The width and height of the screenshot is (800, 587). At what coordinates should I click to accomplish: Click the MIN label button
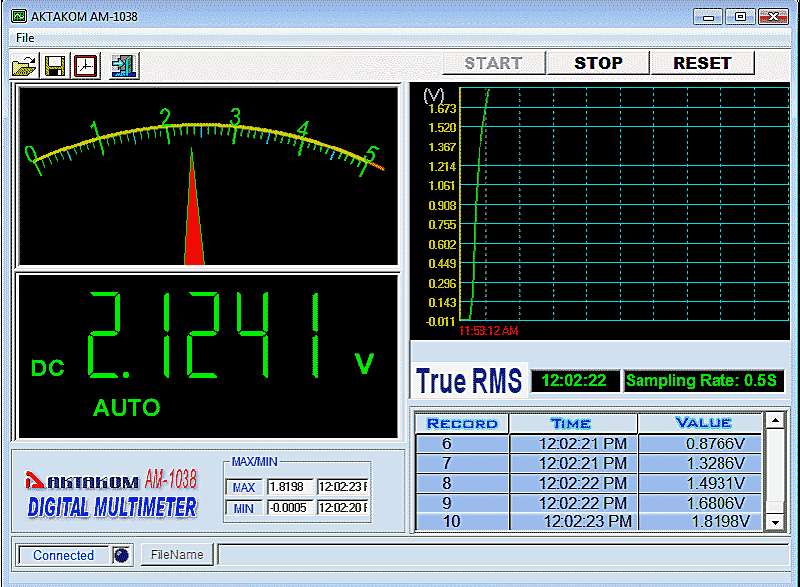coord(244,508)
